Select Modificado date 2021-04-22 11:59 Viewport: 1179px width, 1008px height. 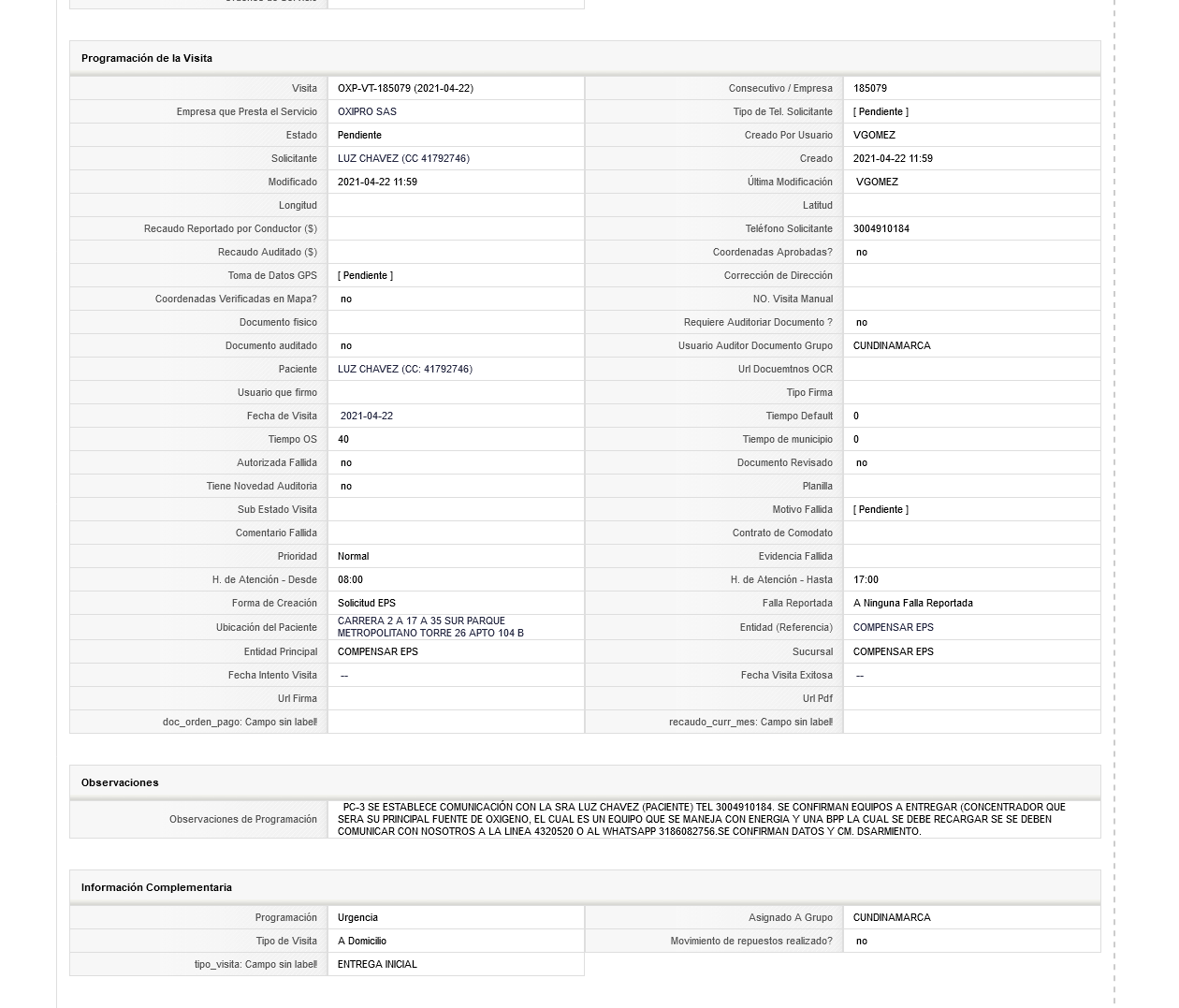(377, 182)
